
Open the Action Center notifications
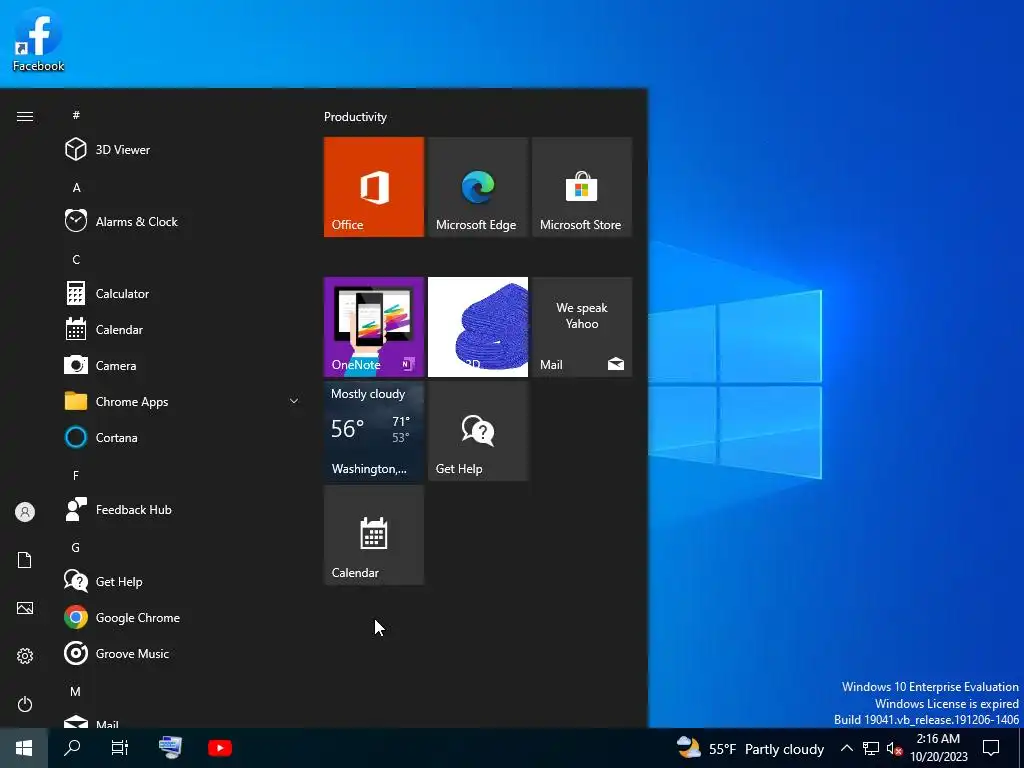tap(991, 748)
